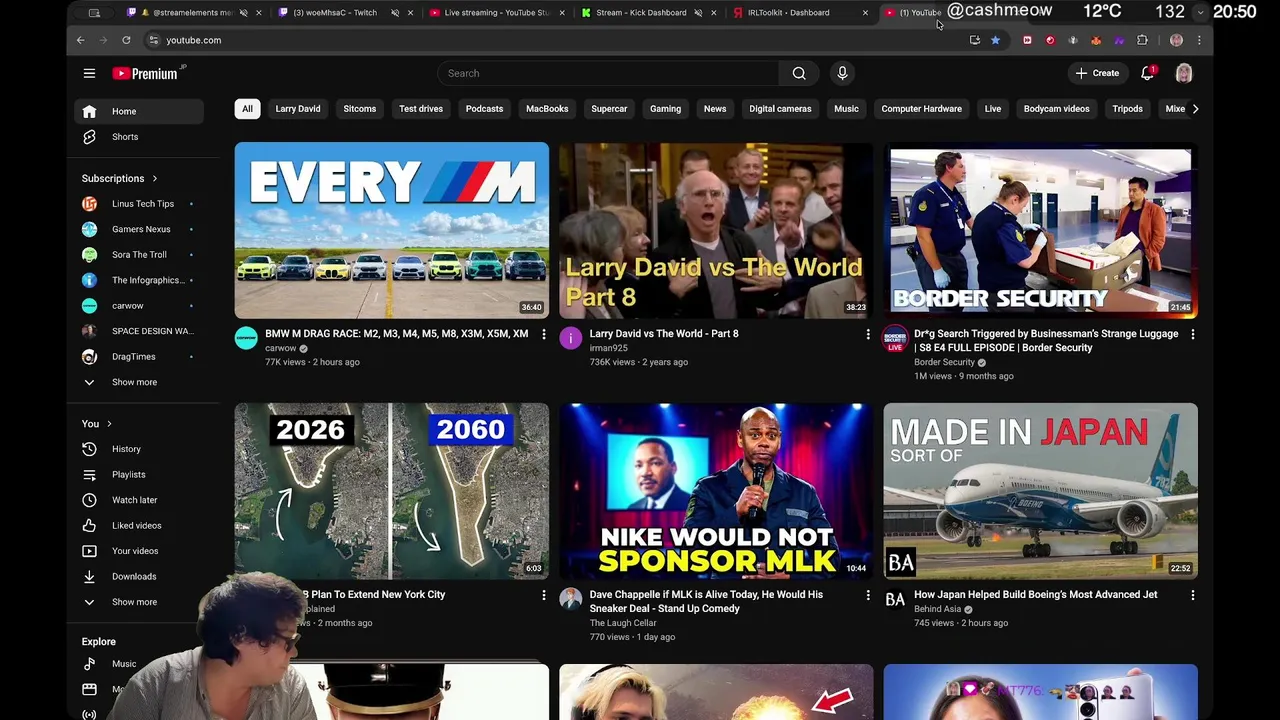Open the Made in Japan Boeing thumbnail
This screenshot has height=720, width=1280.
pos(1040,491)
